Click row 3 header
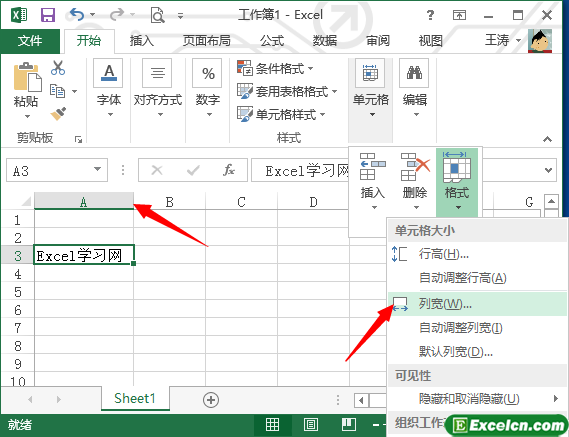569x437 pixels. (18, 255)
